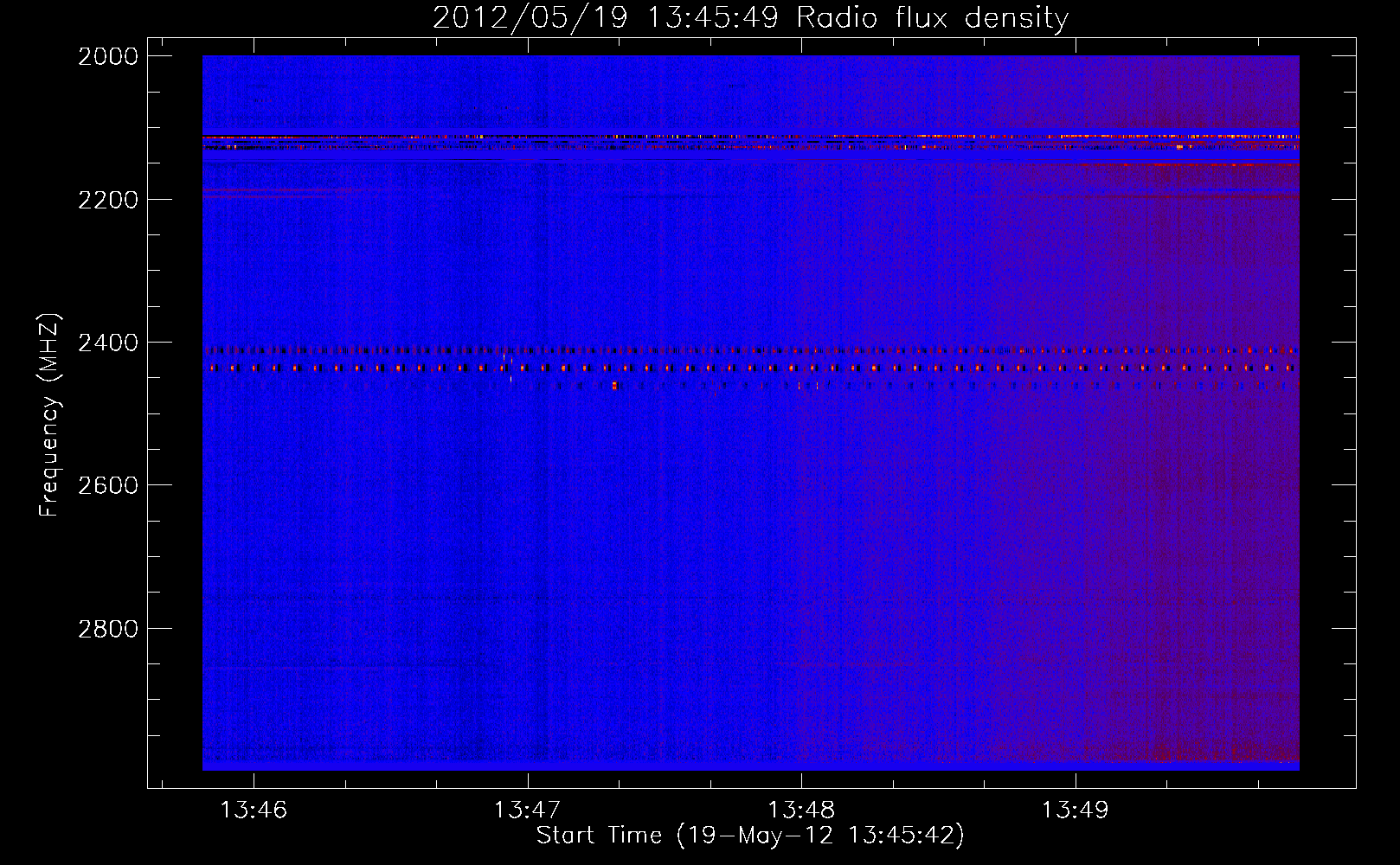Click the 13:47 time tick label

pos(527,811)
